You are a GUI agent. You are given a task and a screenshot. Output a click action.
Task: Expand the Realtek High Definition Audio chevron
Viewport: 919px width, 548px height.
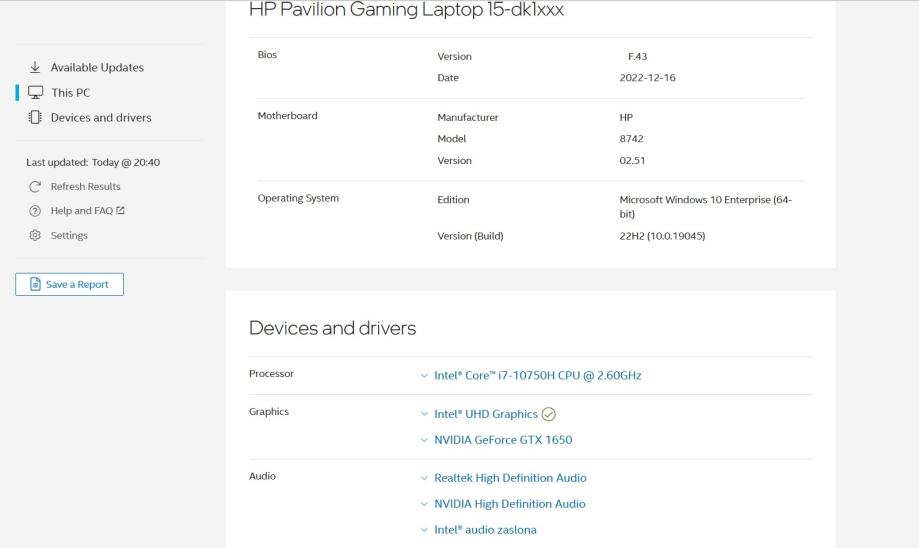coord(425,478)
